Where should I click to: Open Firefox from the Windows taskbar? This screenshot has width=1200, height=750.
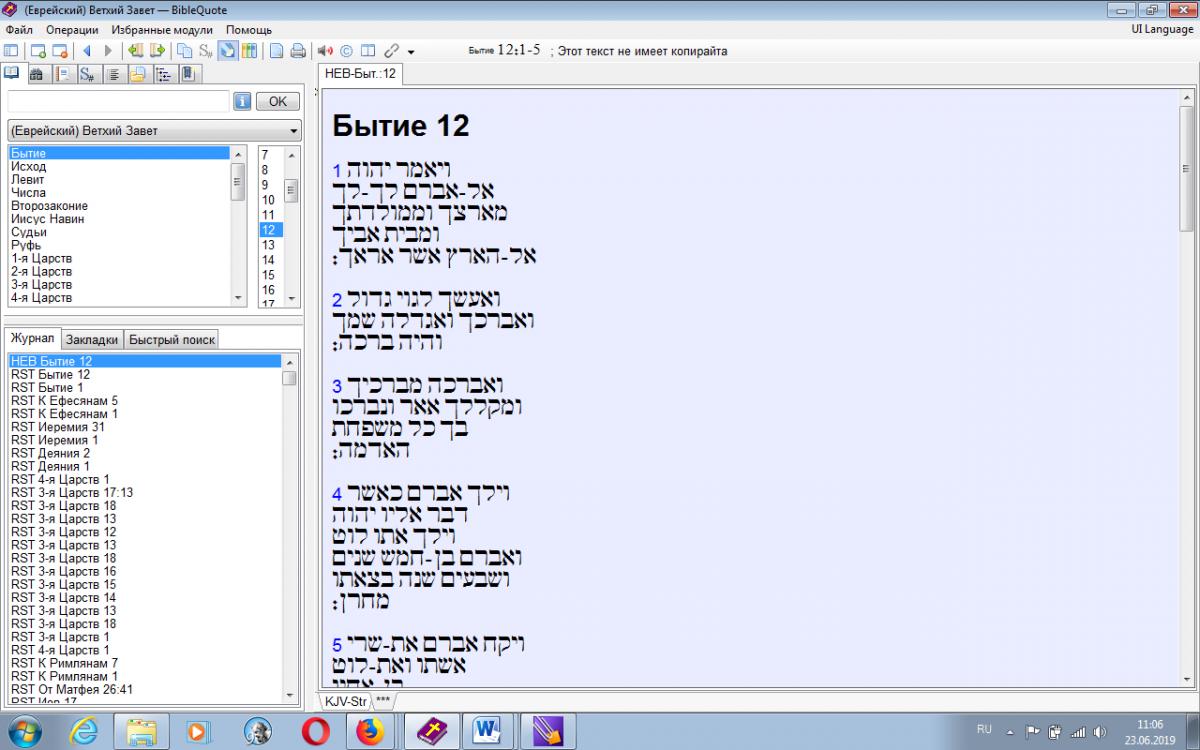(x=370, y=731)
